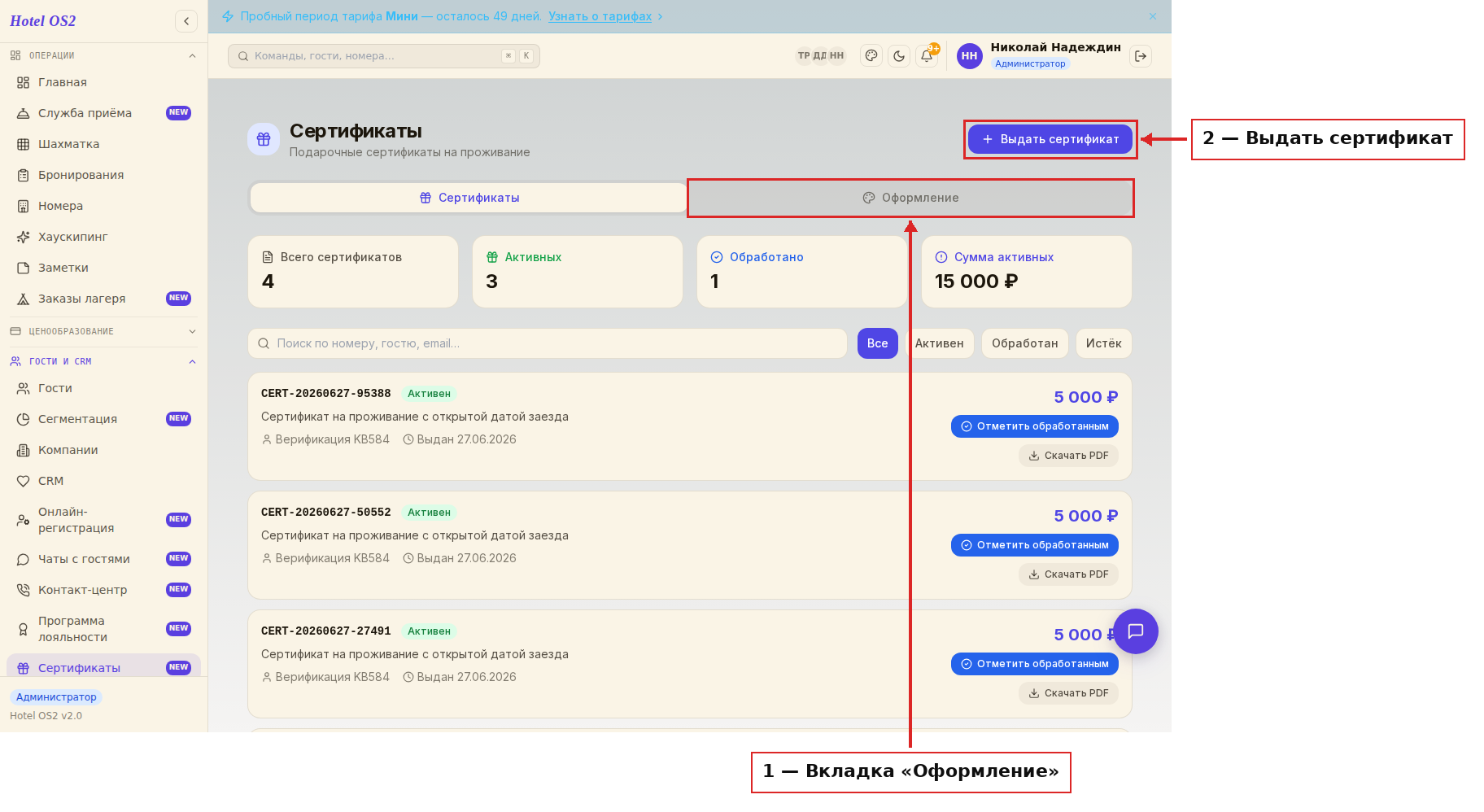This screenshot has height=812, width=1484.
Task: Open Программа лояльности
Action: click(x=103, y=629)
